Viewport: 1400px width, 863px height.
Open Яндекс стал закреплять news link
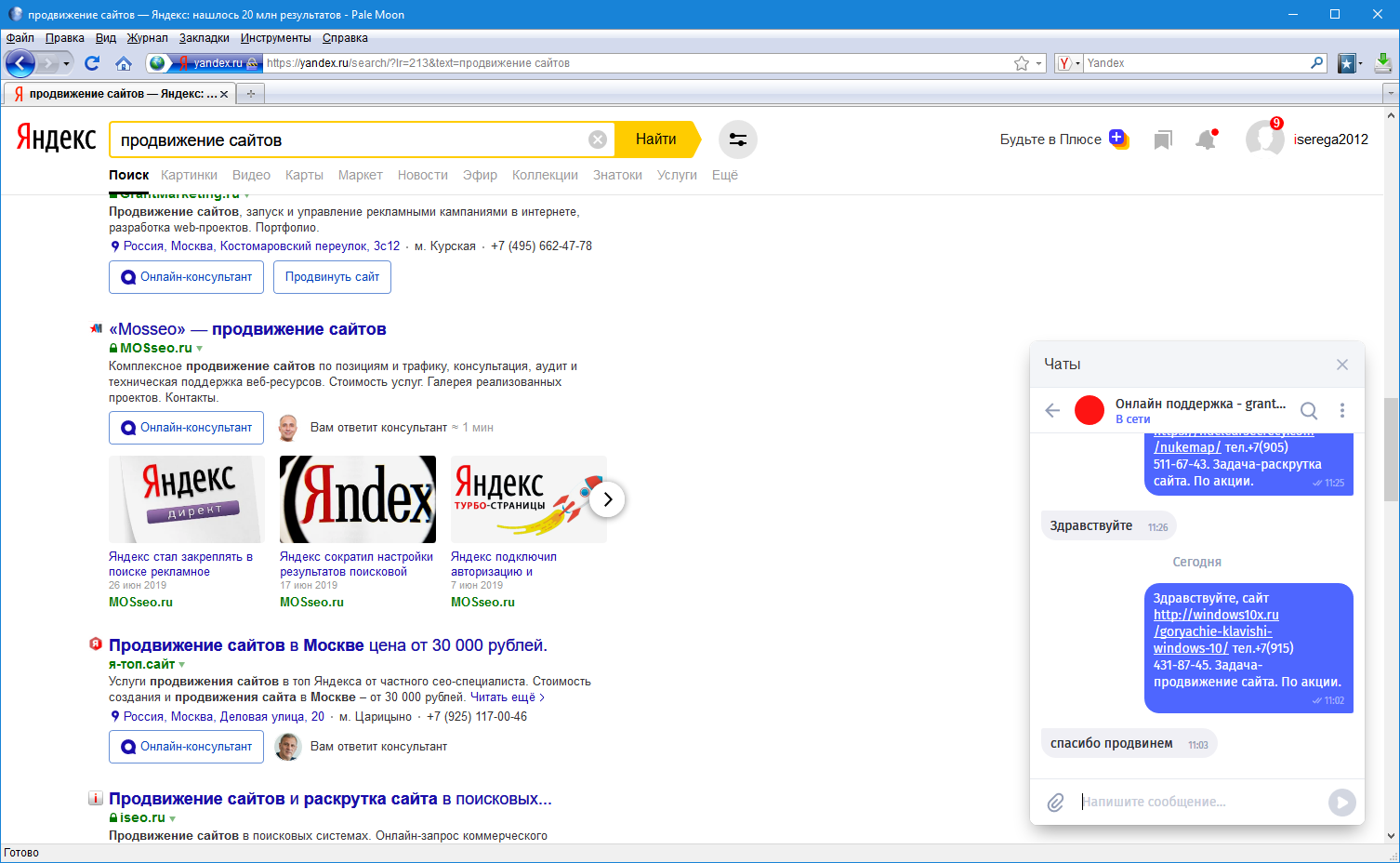[x=181, y=564]
